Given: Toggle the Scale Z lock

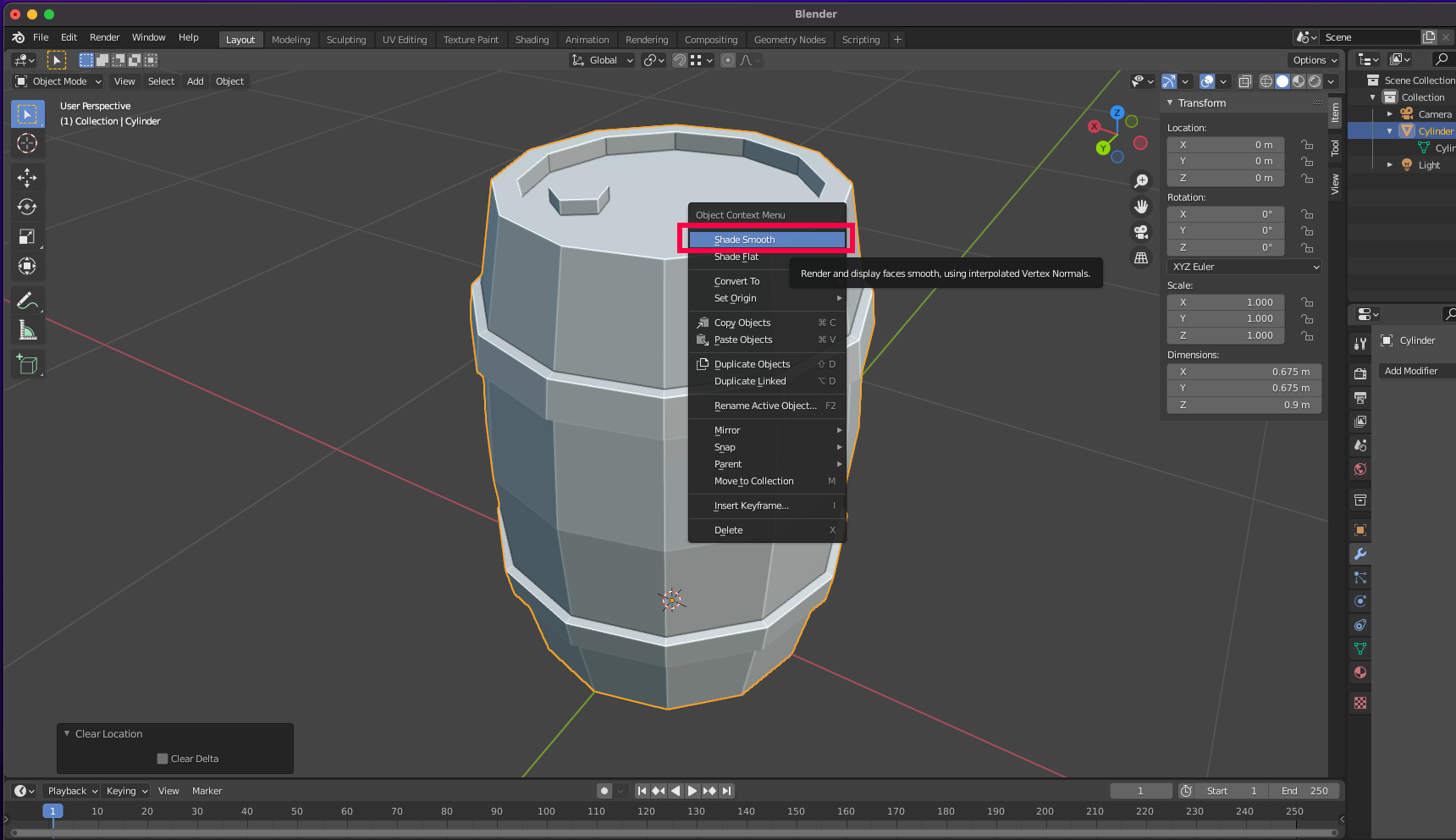Looking at the screenshot, I should (1307, 335).
